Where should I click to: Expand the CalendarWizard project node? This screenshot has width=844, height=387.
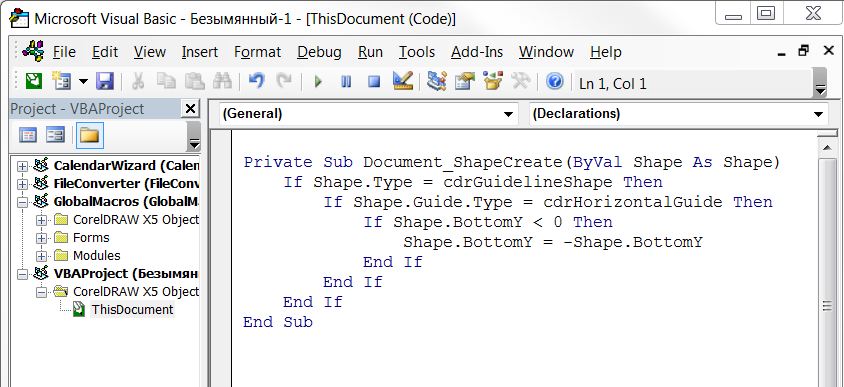(22, 166)
